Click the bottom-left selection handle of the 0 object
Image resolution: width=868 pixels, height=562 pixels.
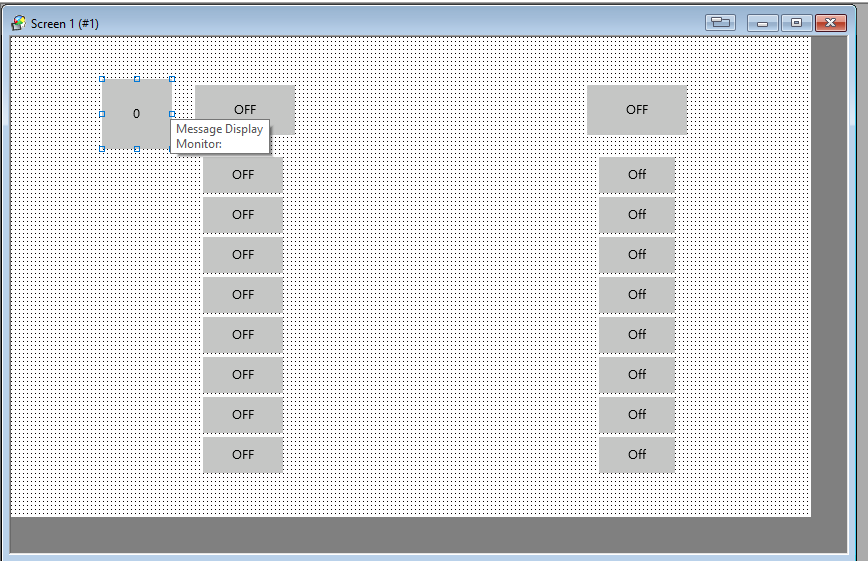pos(102,149)
